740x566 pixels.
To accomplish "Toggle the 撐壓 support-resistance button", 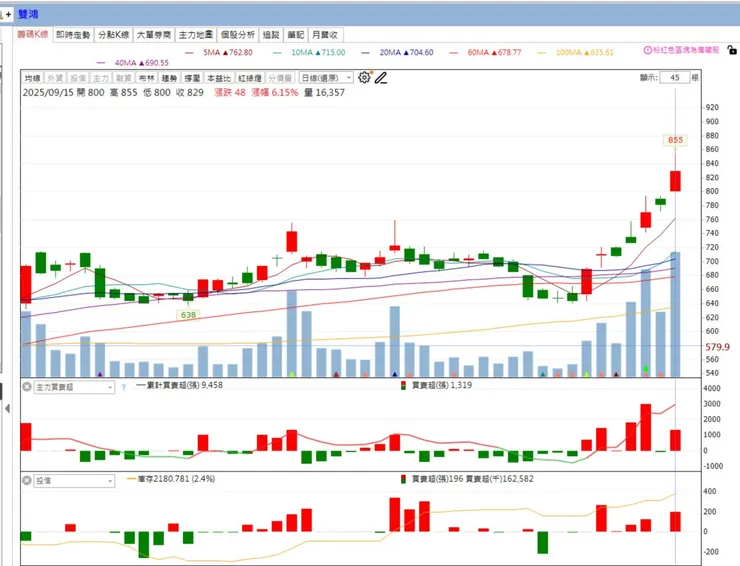I will tap(192, 78).
